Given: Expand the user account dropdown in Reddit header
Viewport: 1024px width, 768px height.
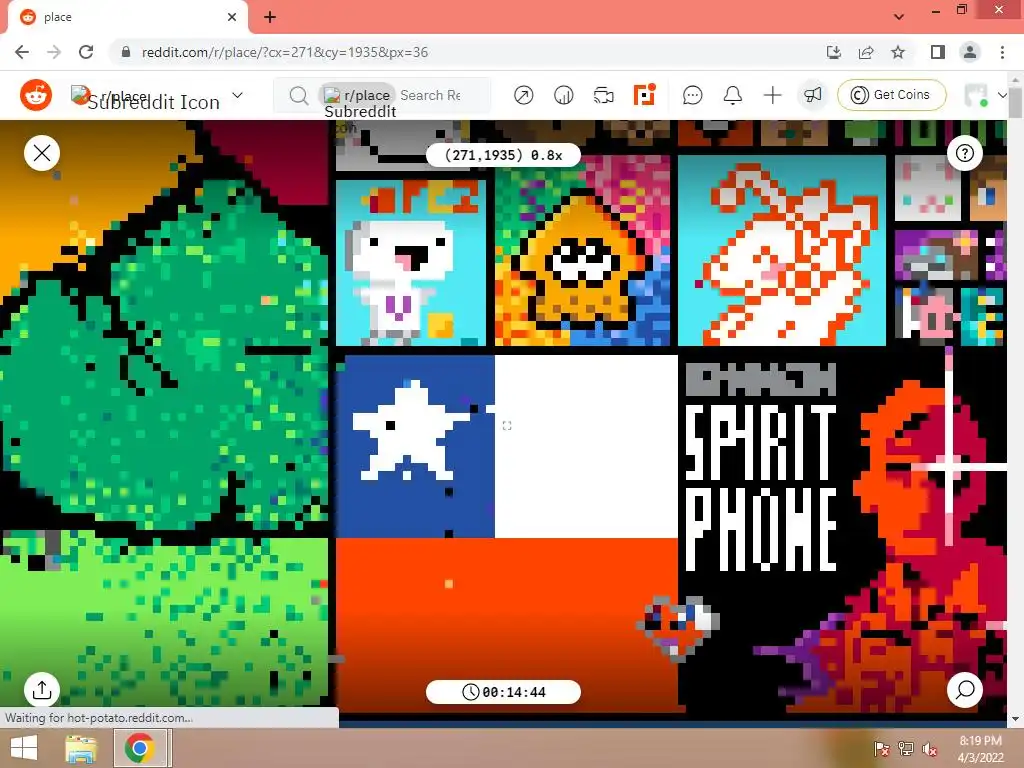Looking at the screenshot, I should tap(1002, 95).
